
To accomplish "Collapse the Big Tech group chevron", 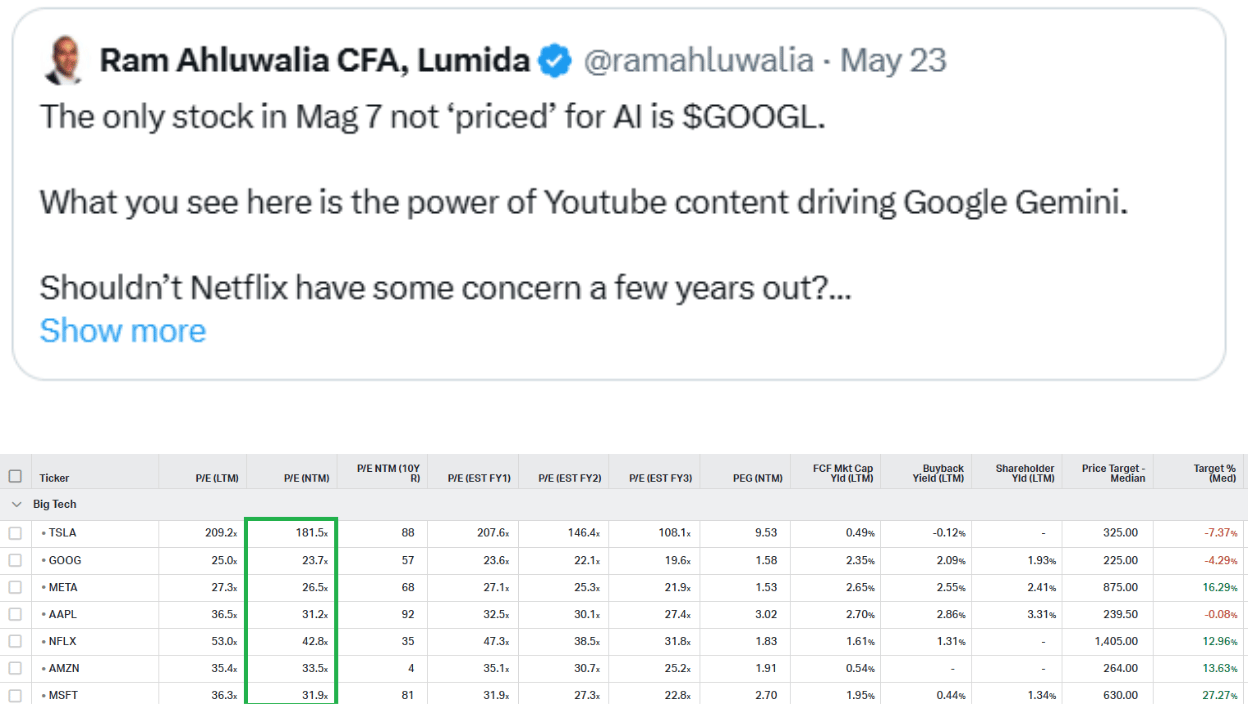I will pos(15,504).
